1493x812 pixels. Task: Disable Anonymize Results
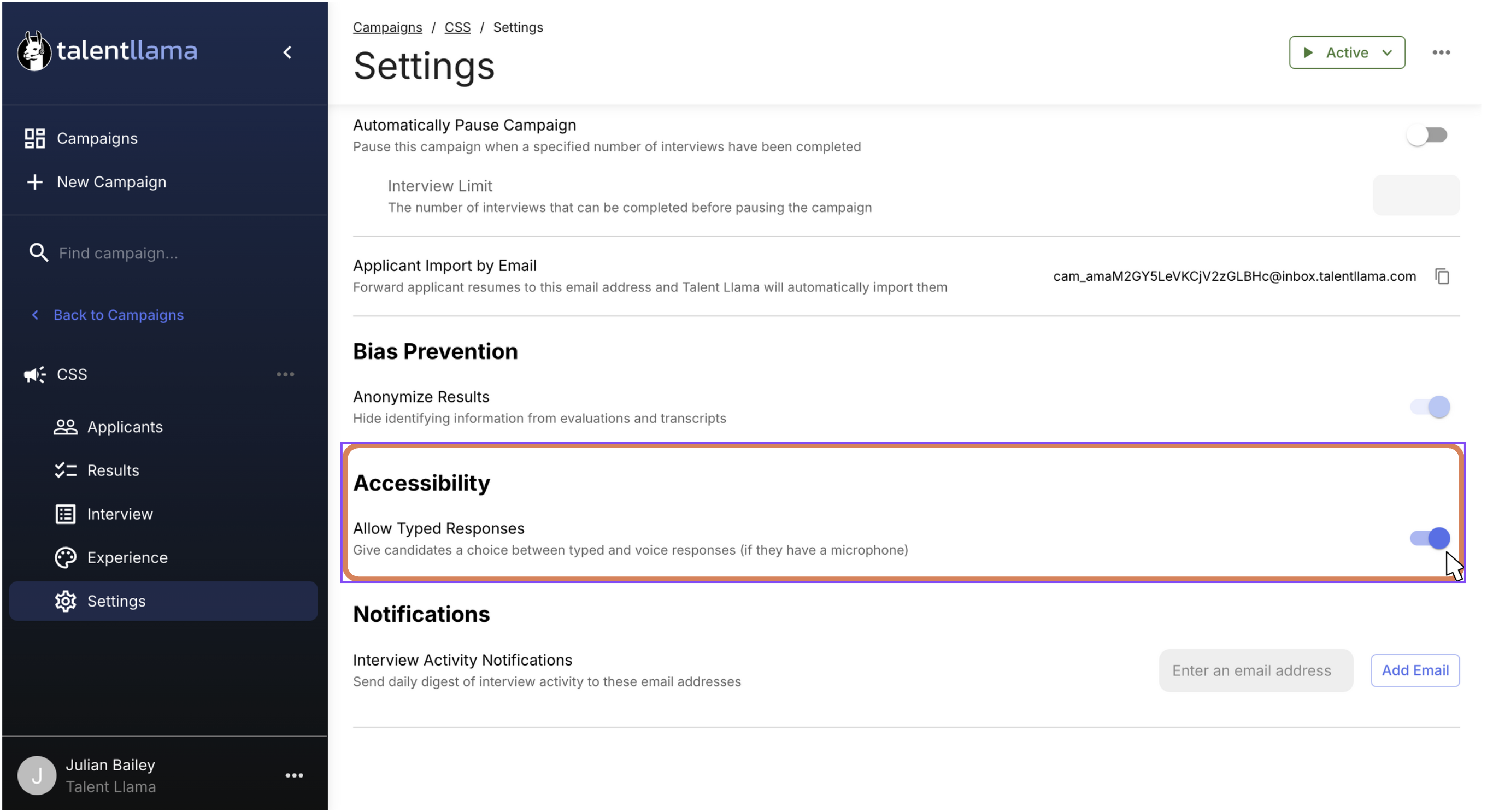tap(1429, 407)
